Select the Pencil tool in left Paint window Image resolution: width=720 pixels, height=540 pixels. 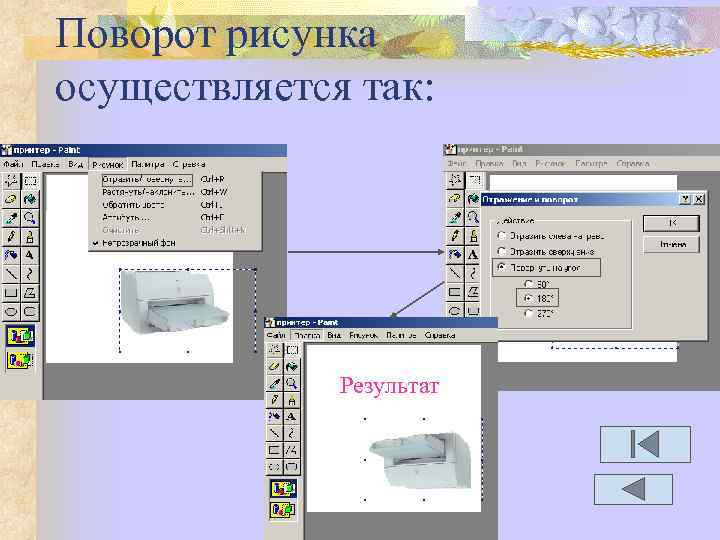coord(11,237)
